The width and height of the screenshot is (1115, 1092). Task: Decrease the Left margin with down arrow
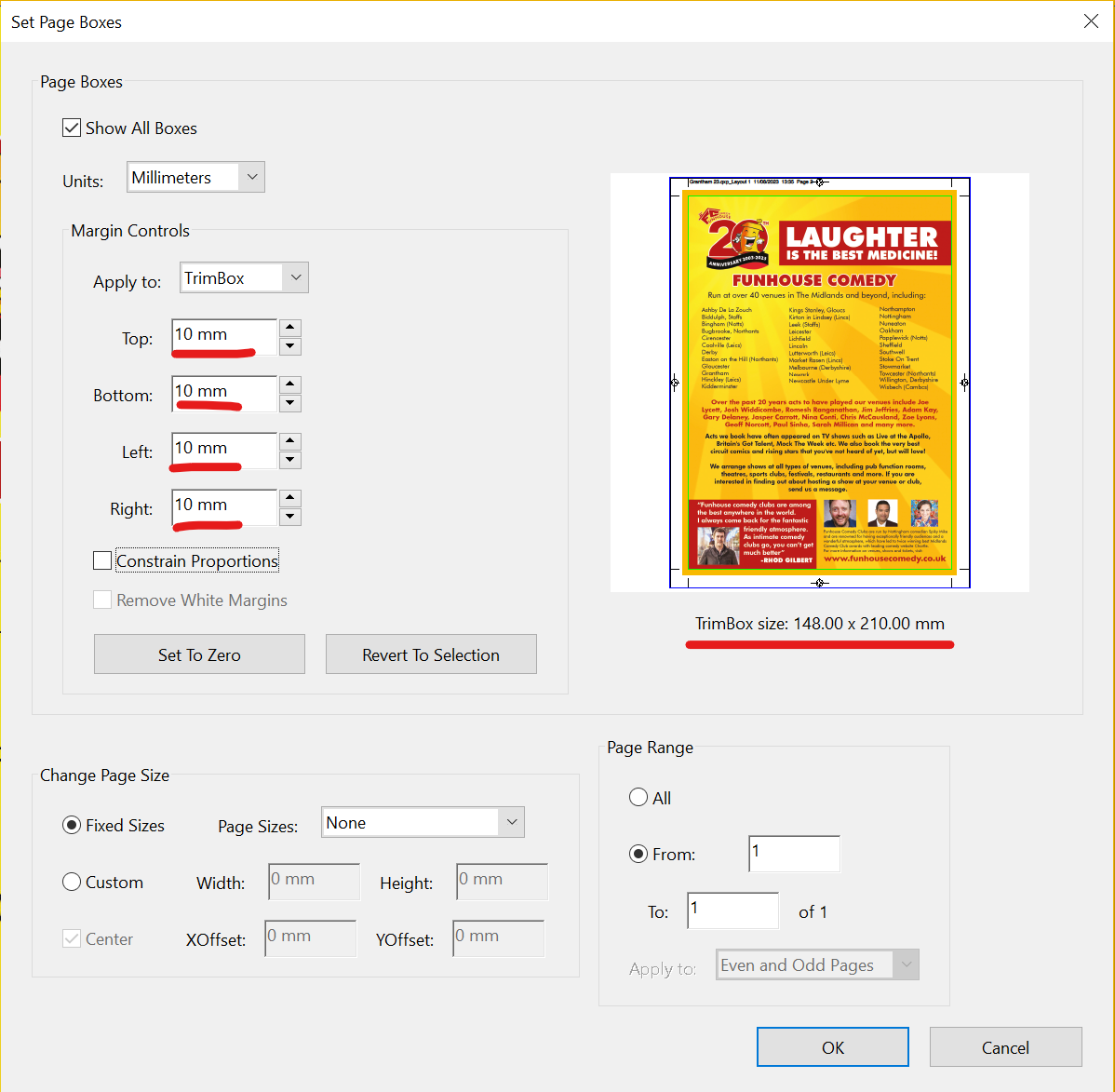pyautogui.click(x=290, y=460)
